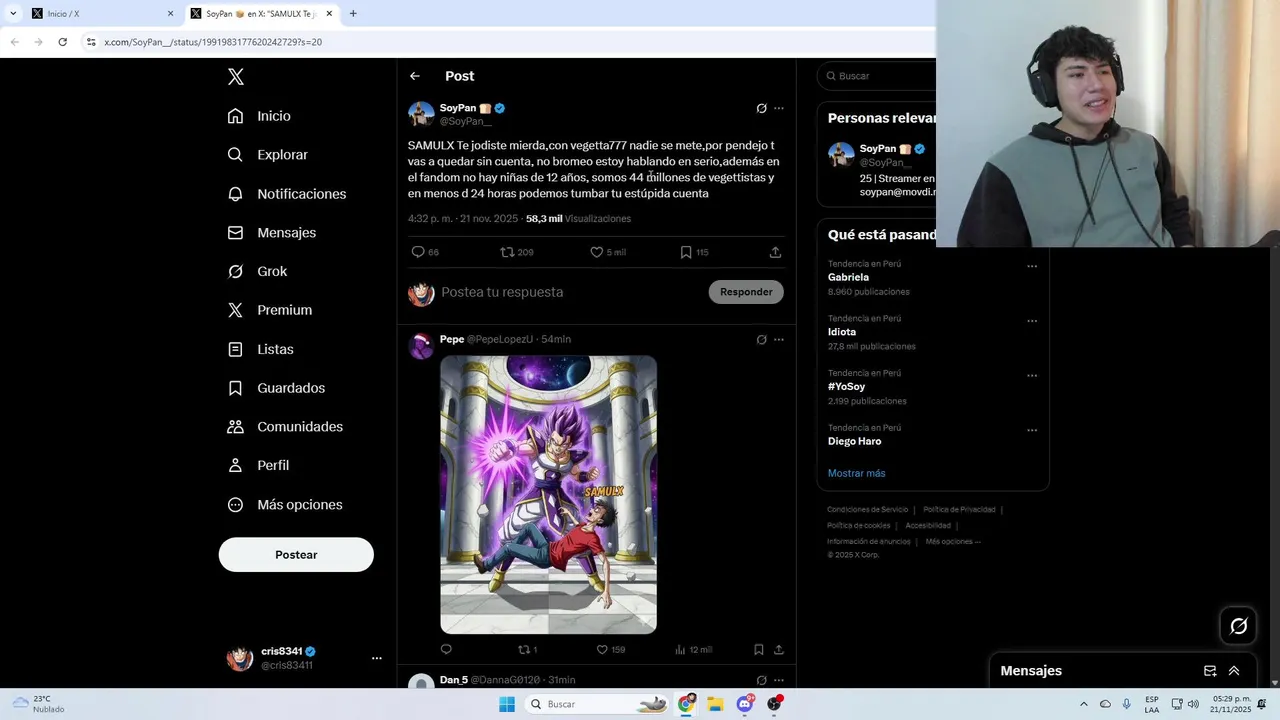Click the Responder button
Image resolution: width=1280 pixels, height=720 pixels.
pyautogui.click(x=746, y=292)
